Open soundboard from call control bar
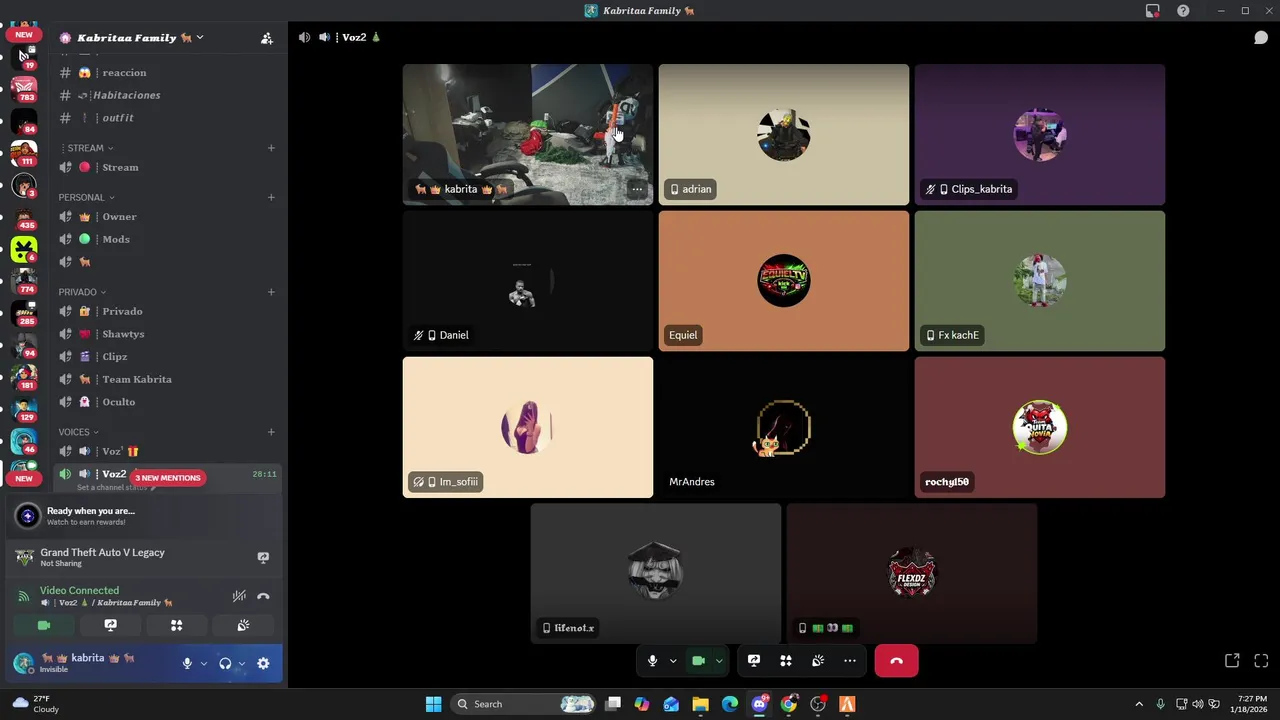Screen dimensions: 1280x720 coord(818,661)
